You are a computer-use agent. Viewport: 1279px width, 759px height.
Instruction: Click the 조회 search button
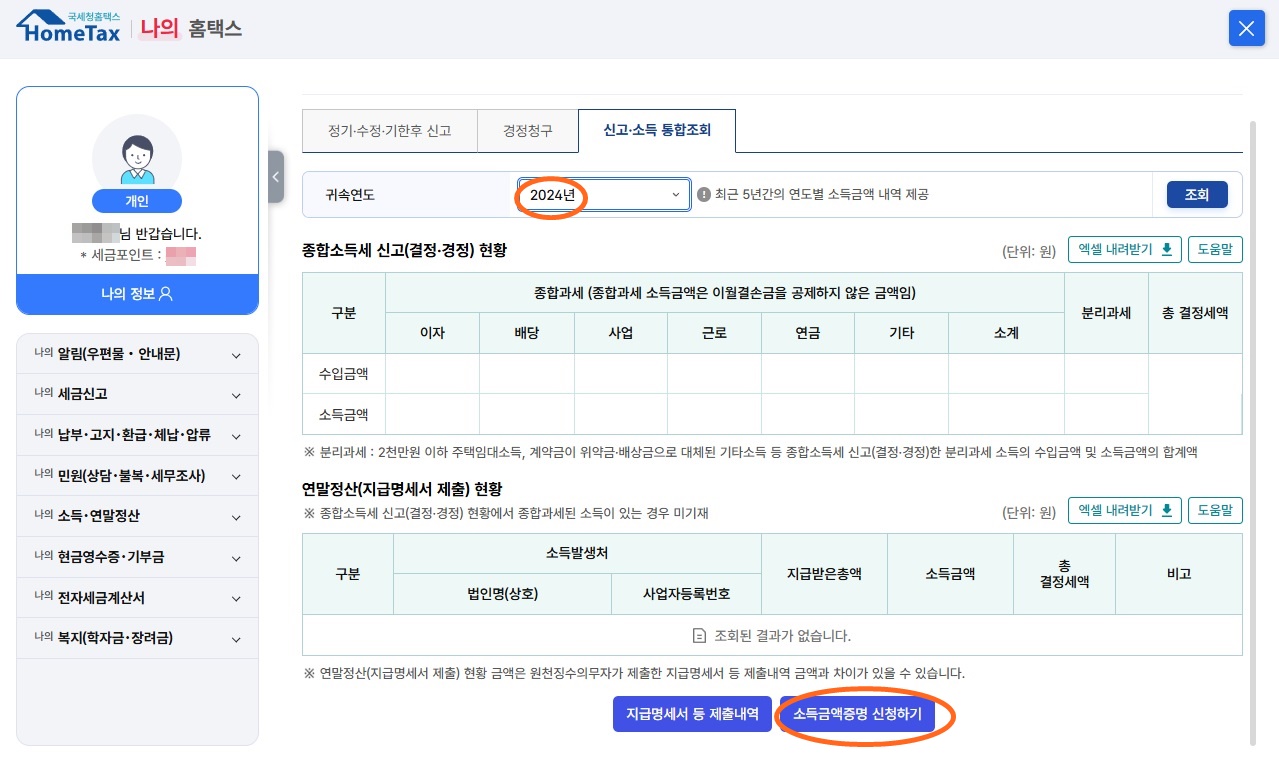(1196, 195)
